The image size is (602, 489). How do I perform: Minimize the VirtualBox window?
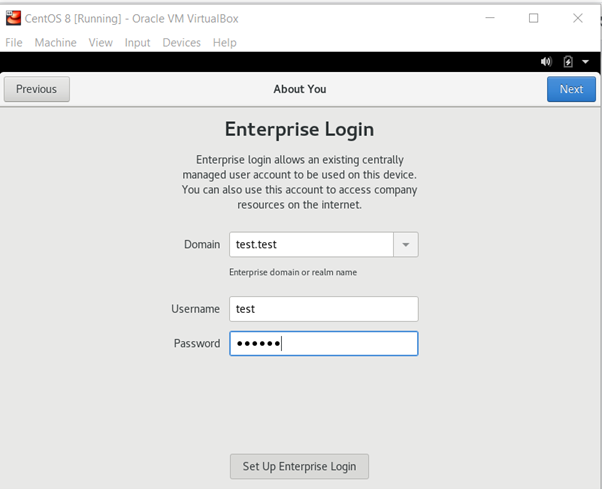click(x=489, y=18)
